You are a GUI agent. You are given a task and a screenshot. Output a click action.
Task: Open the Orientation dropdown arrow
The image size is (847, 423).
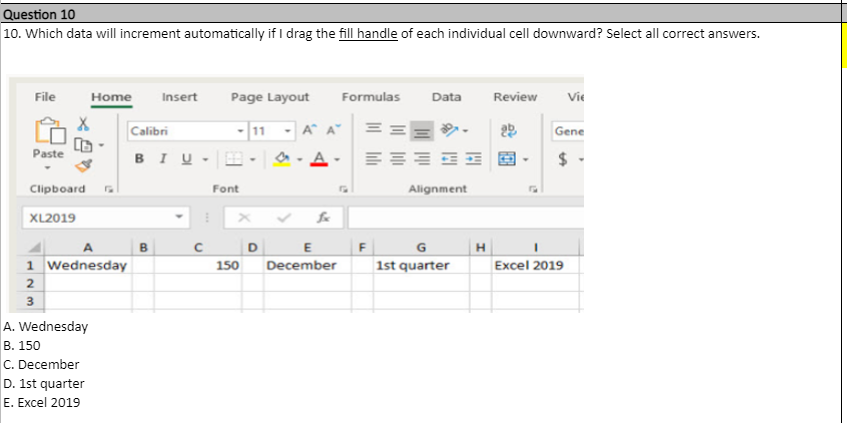click(x=465, y=131)
